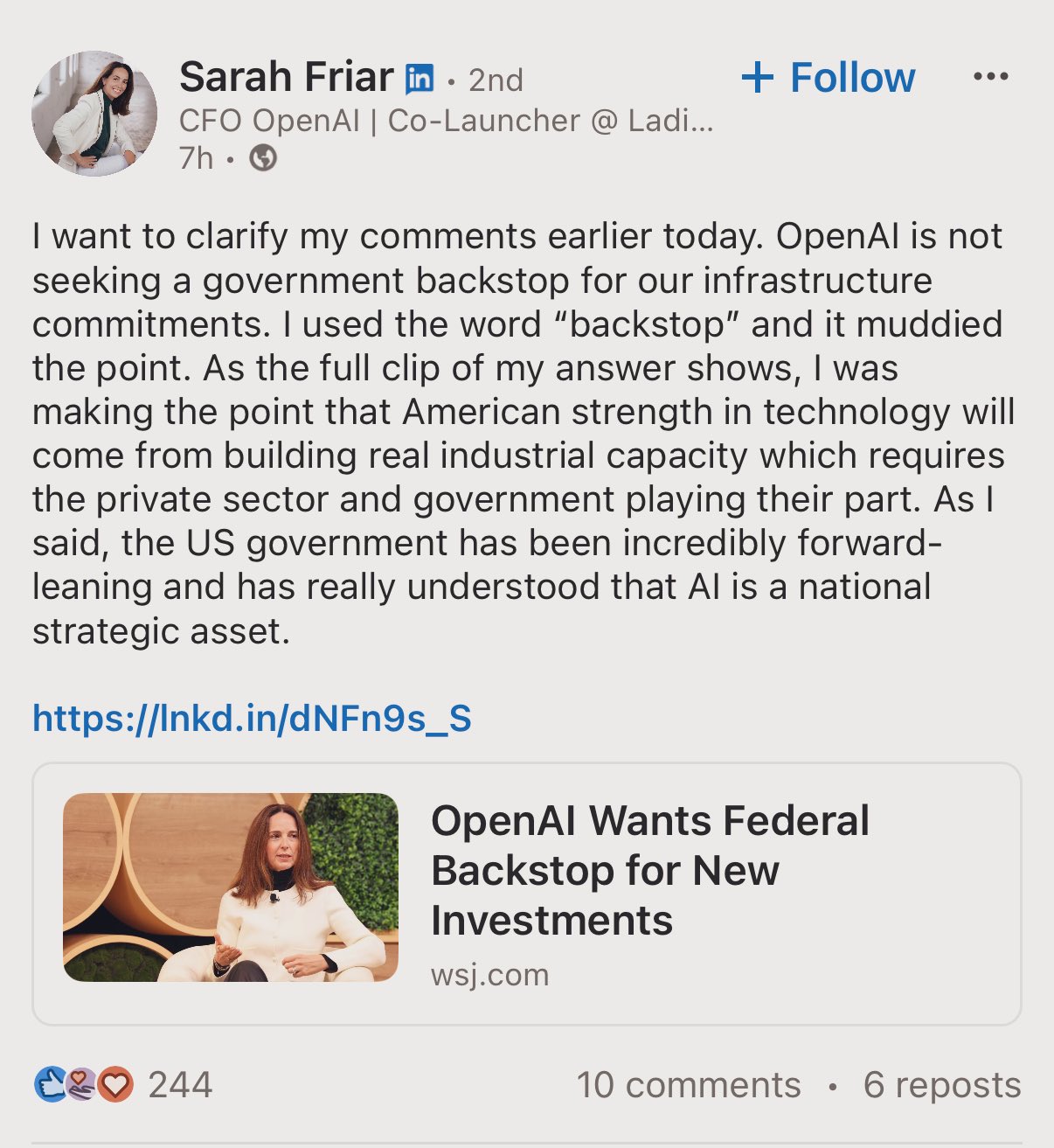This screenshot has width=1054, height=1148.
Task: Open the 10 comments
Action: click(x=688, y=1085)
